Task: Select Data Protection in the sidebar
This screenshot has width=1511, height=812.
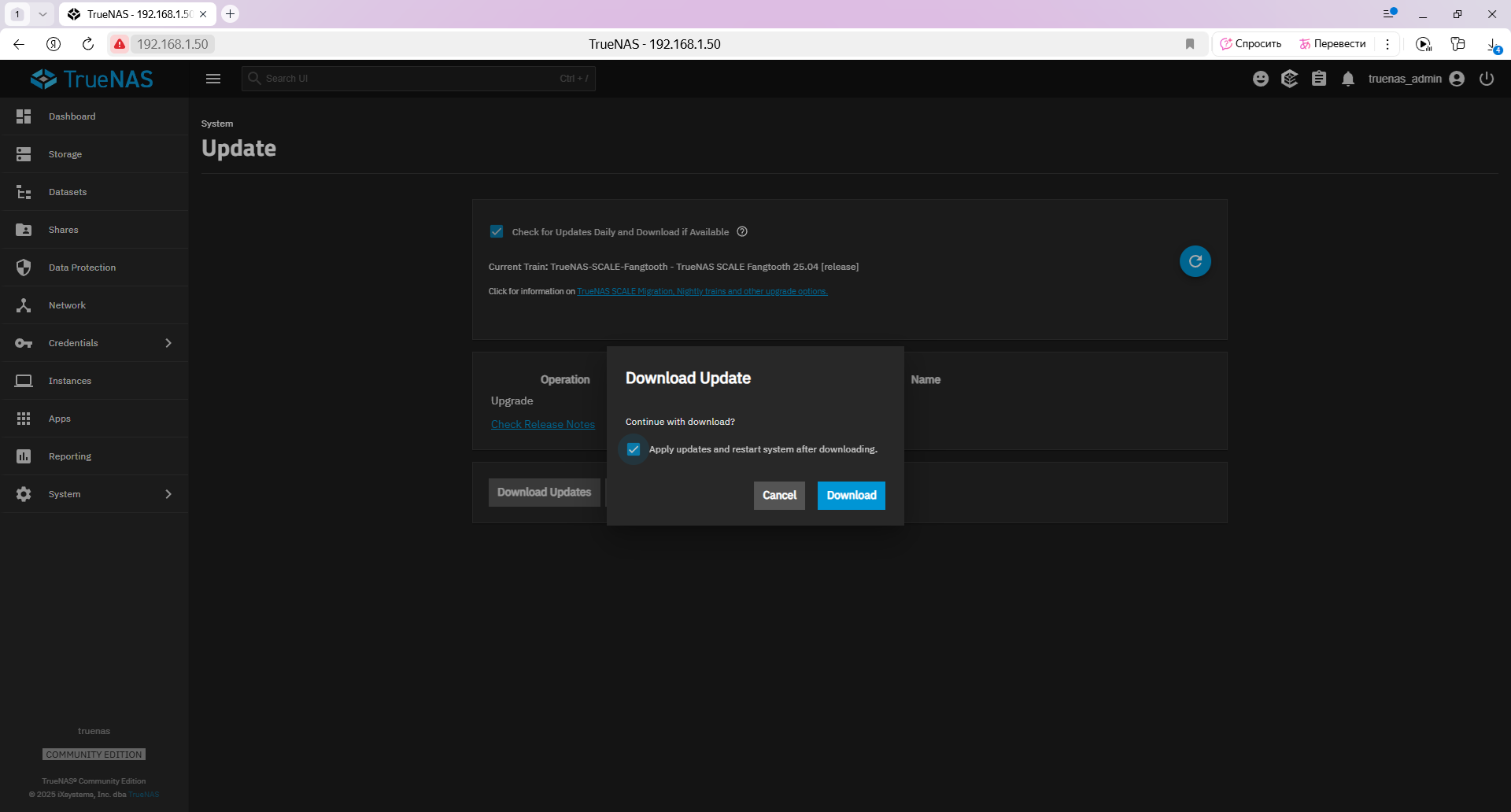Action: pyautogui.click(x=94, y=268)
